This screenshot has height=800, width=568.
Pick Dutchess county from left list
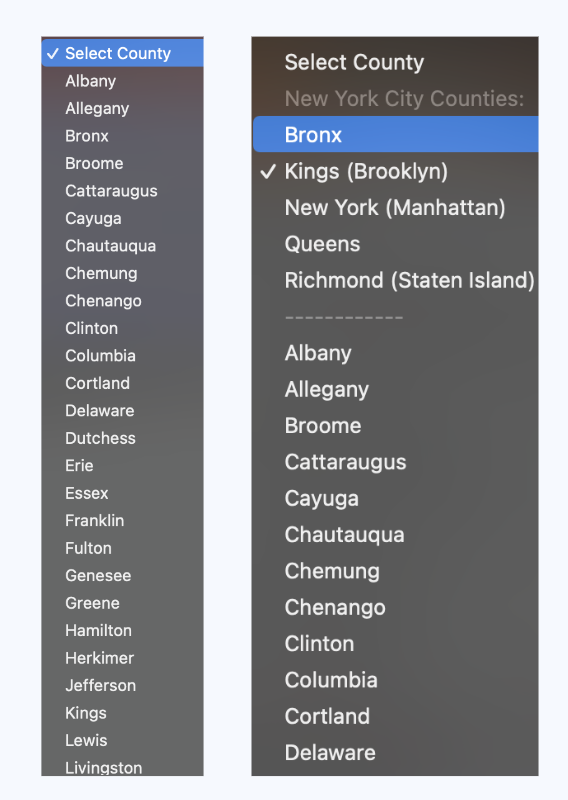coord(122,438)
